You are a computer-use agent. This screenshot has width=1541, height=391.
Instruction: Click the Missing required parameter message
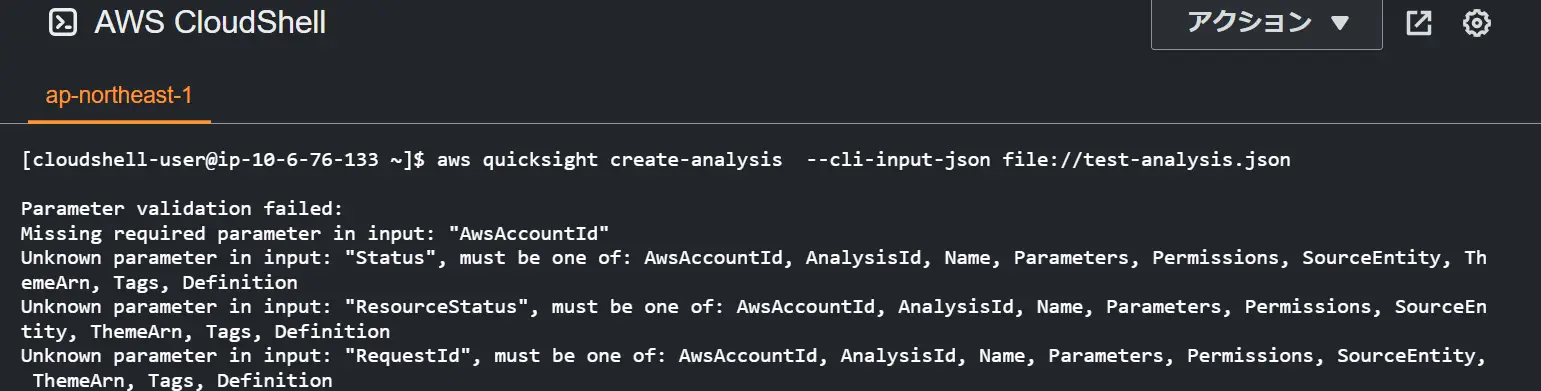coord(315,234)
